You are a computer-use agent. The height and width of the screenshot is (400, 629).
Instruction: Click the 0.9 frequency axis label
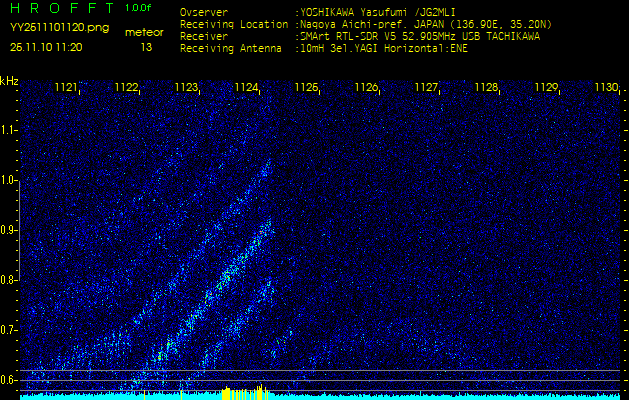point(8,230)
